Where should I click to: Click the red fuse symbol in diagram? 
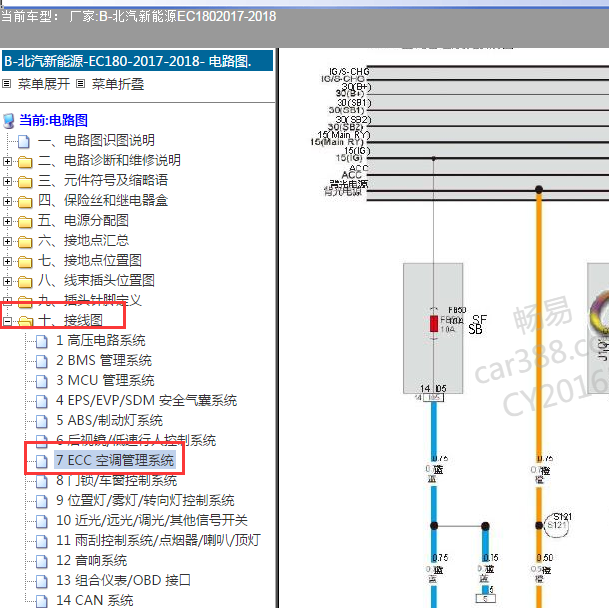(x=434, y=324)
